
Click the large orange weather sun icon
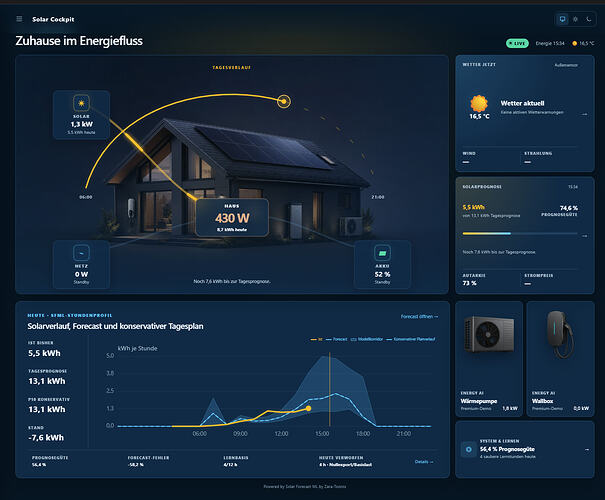click(x=479, y=103)
